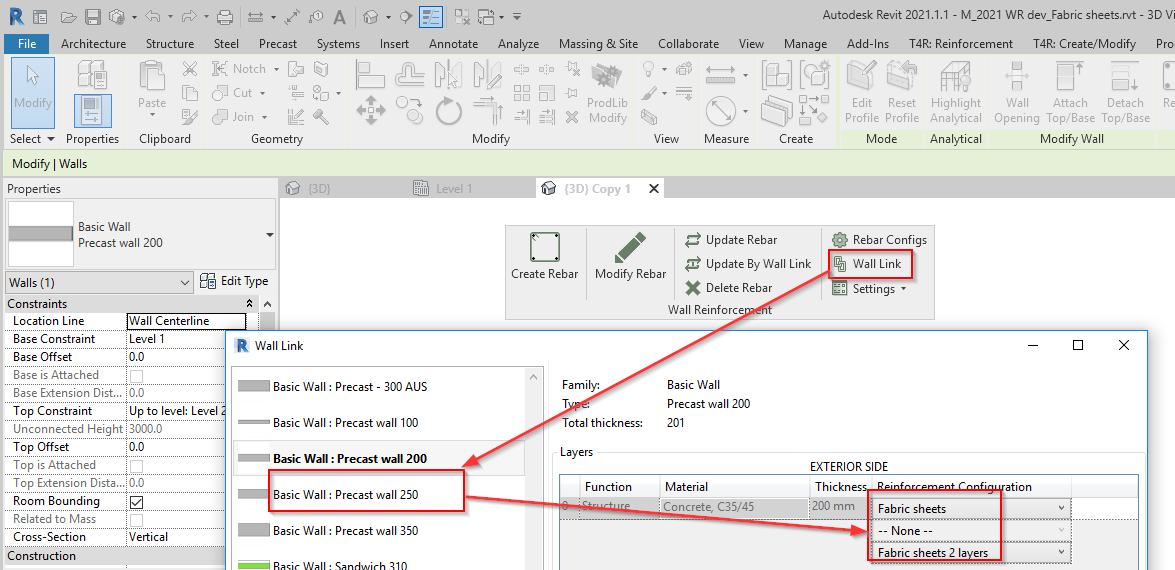
Task: Click the Move tool crossed arrows icon
Action: [x=370, y=109]
